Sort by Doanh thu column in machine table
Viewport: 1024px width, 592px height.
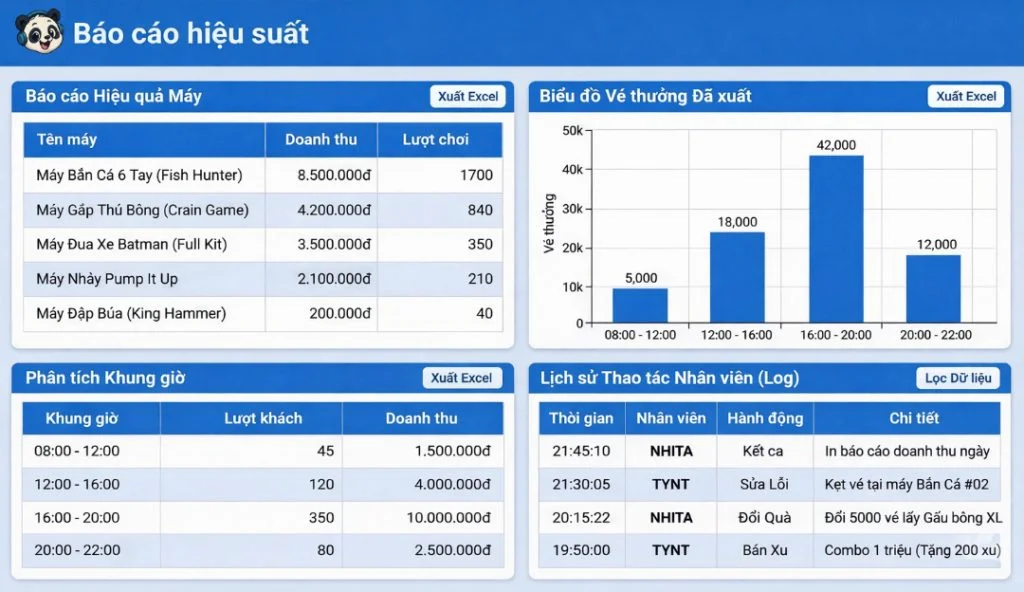[x=320, y=140]
